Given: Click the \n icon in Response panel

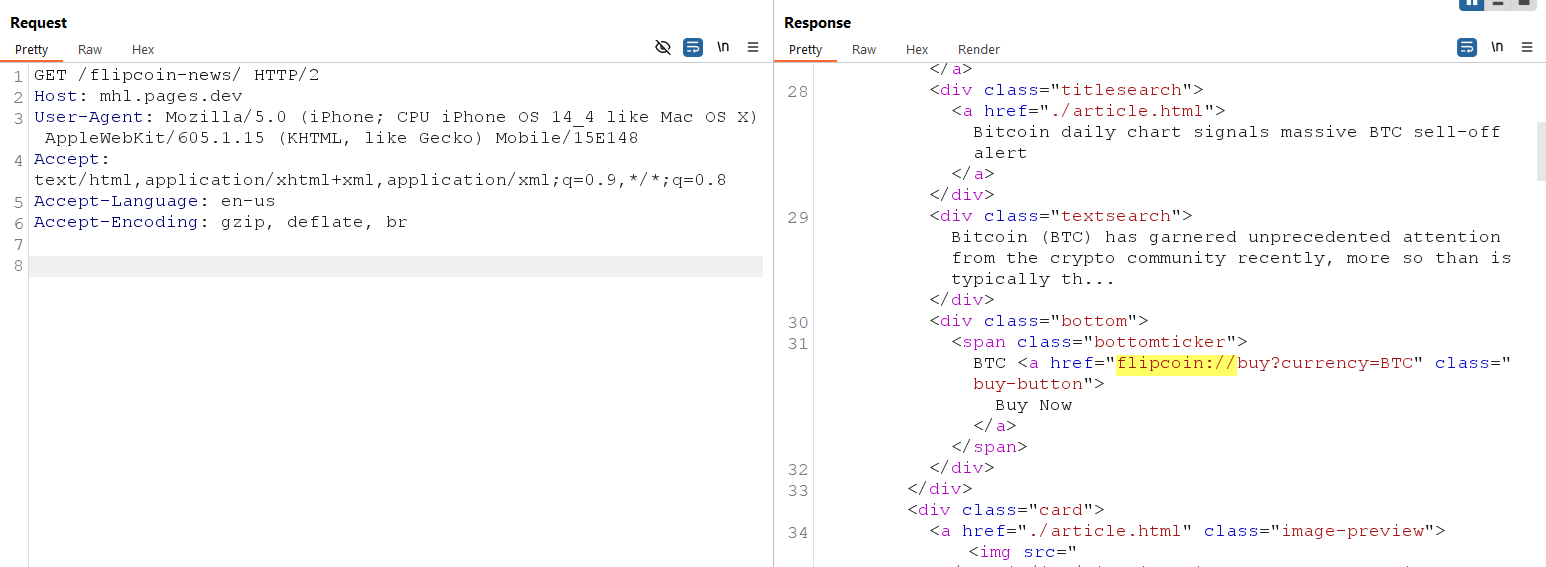Looking at the screenshot, I should click(x=1497, y=47).
